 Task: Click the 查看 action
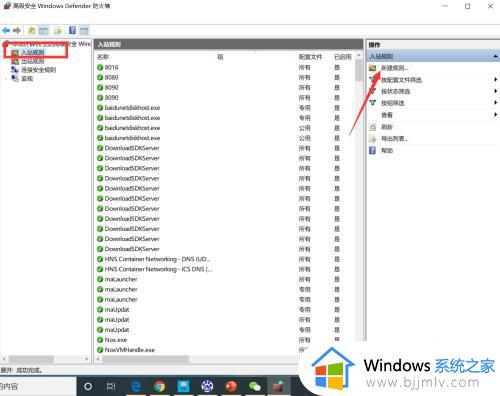pos(387,115)
